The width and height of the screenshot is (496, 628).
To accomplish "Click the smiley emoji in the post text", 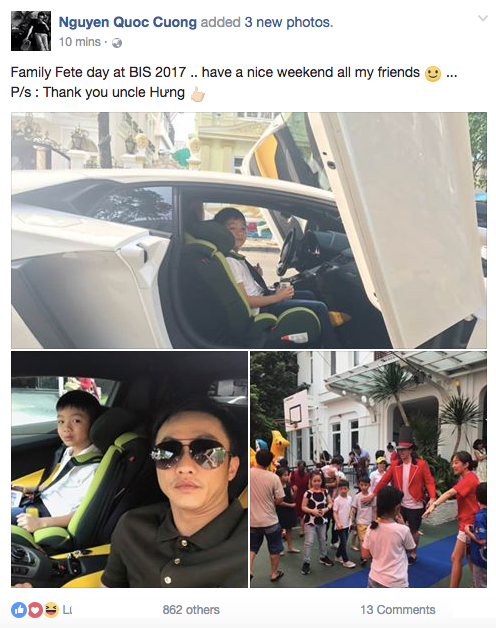I will 433,73.
